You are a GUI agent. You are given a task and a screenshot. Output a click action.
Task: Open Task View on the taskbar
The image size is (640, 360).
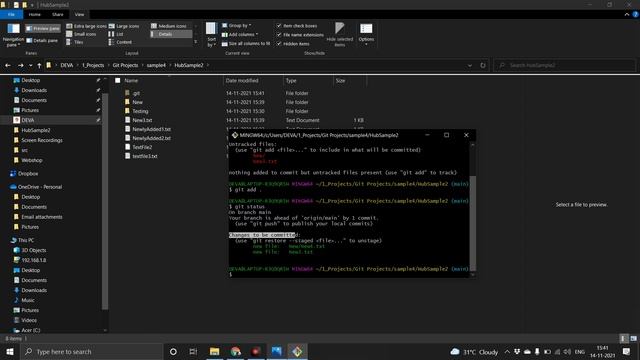[x=193, y=351]
